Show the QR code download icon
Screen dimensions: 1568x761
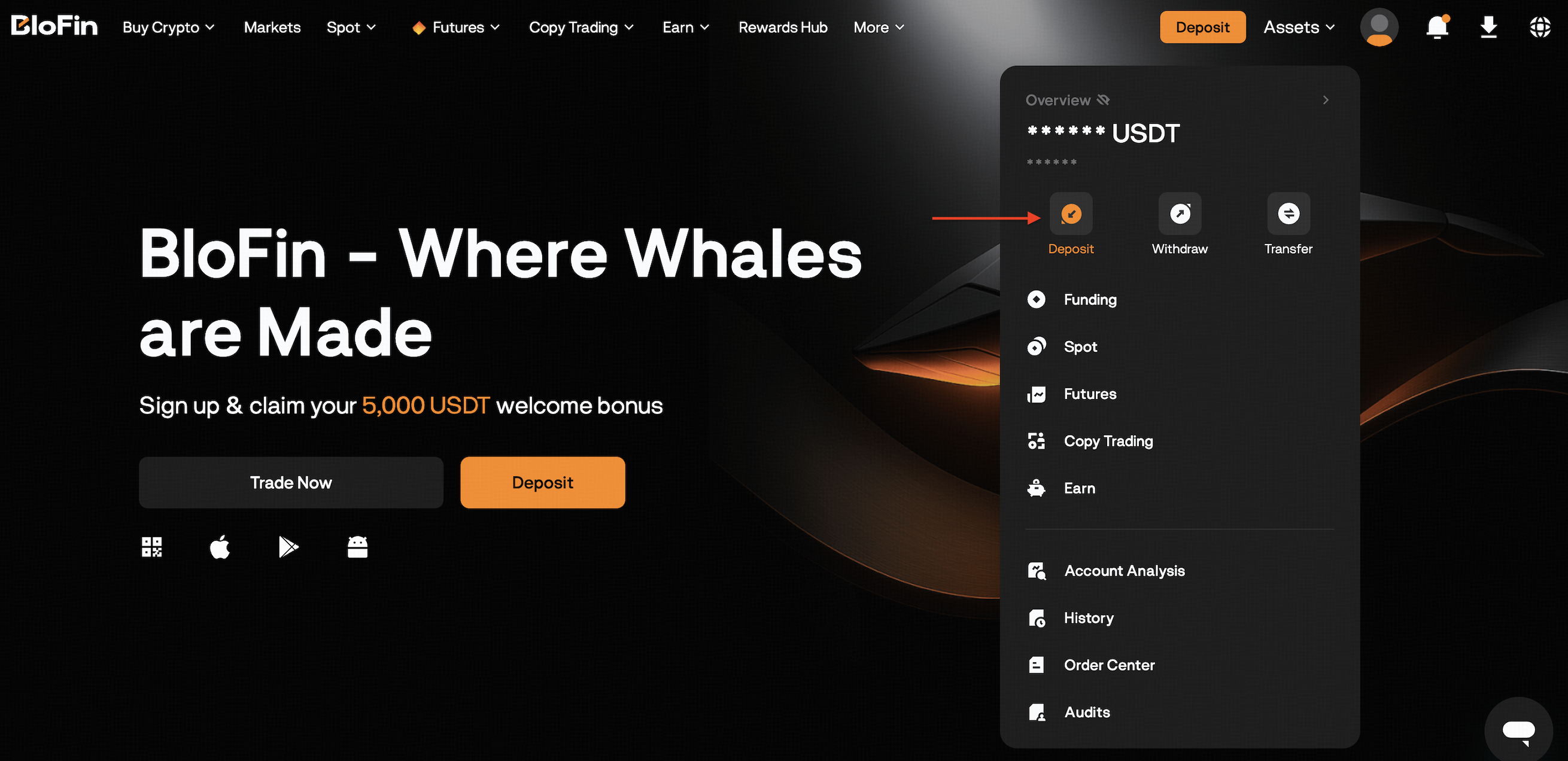point(151,546)
